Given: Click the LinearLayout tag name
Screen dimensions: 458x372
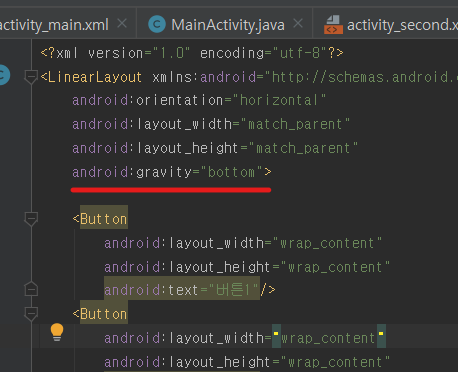Looking at the screenshot, I should click(x=95, y=77).
